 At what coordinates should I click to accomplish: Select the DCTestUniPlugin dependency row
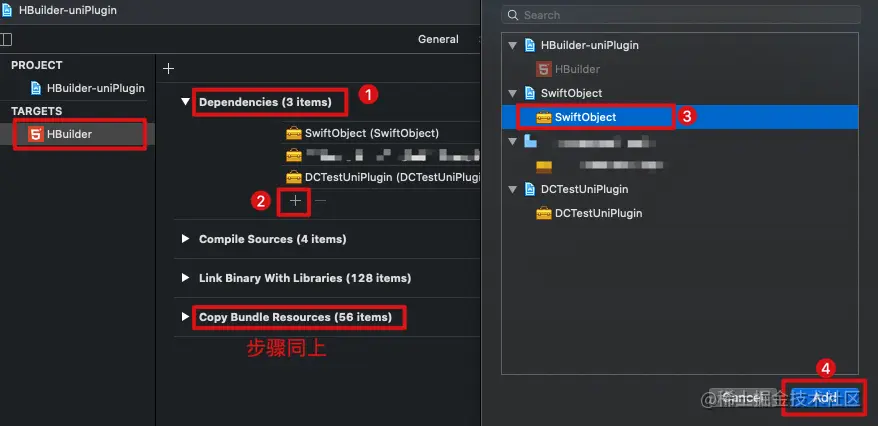click(x=381, y=177)
